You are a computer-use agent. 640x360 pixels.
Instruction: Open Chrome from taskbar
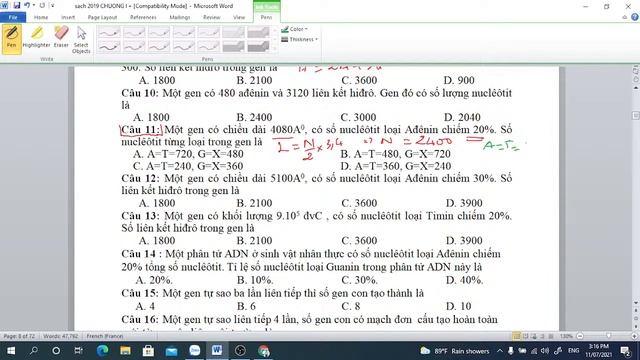coord(264,351)
